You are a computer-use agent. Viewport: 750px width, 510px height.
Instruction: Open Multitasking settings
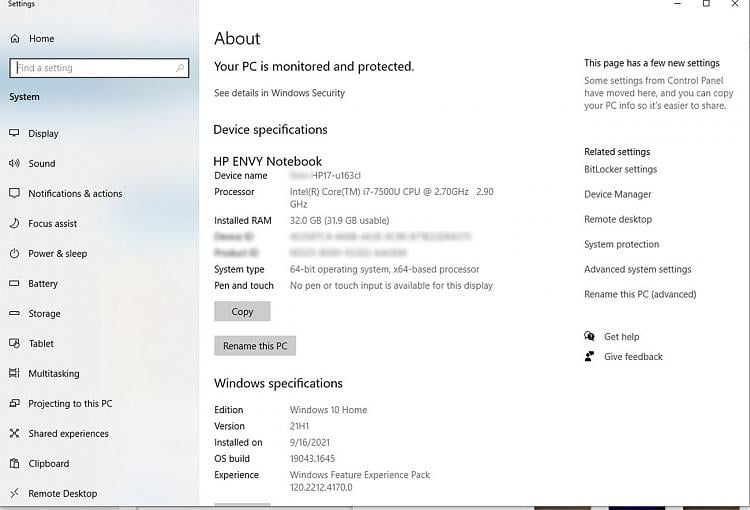(x=54, y=374)
